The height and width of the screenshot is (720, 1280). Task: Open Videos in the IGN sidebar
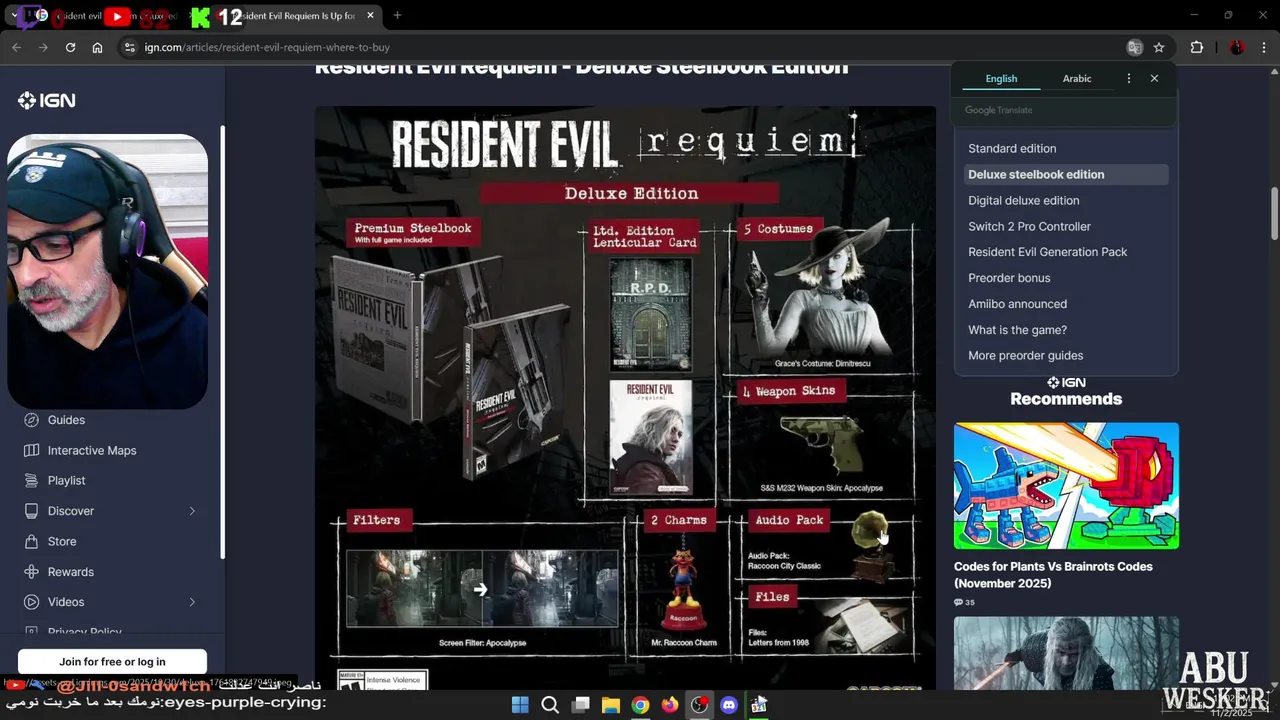(x=66, y=602)
